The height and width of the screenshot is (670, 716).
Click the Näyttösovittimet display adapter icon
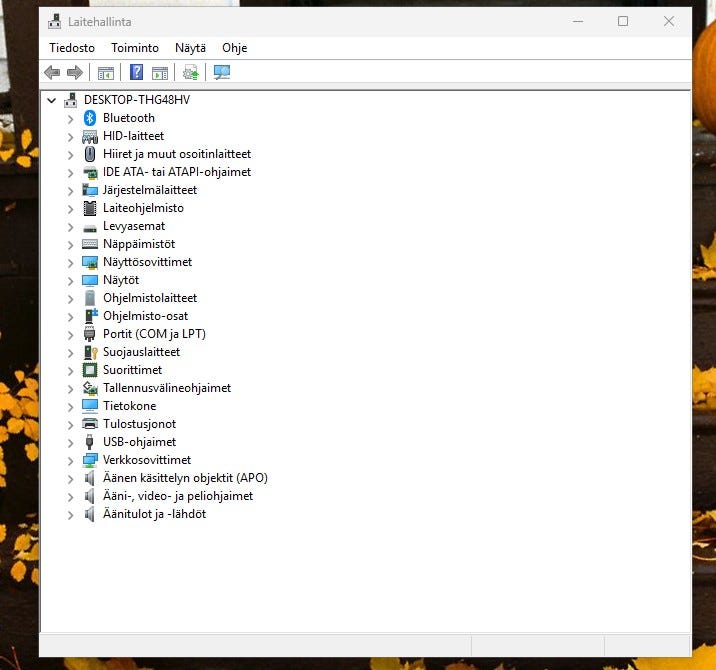click(90, 262)
